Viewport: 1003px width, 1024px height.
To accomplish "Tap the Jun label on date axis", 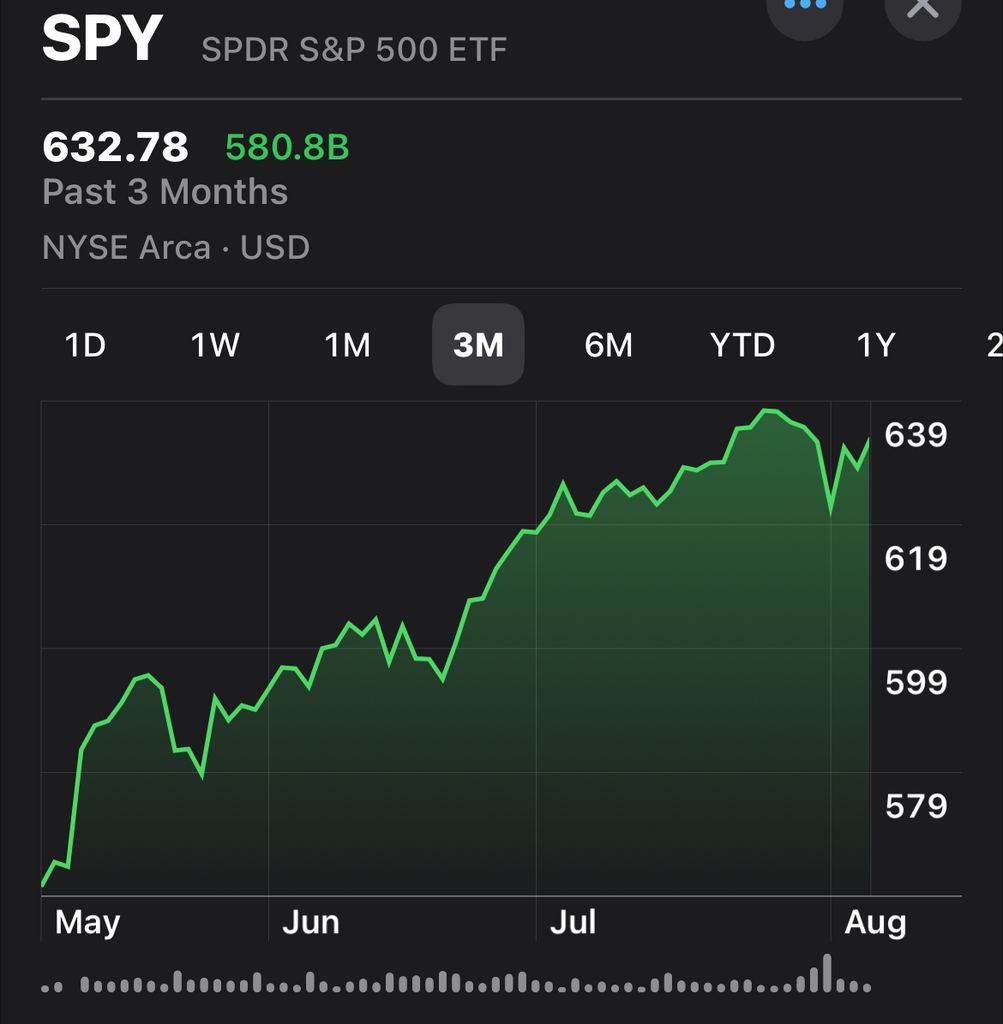I will pyautogui.click(x=310, y=922).
